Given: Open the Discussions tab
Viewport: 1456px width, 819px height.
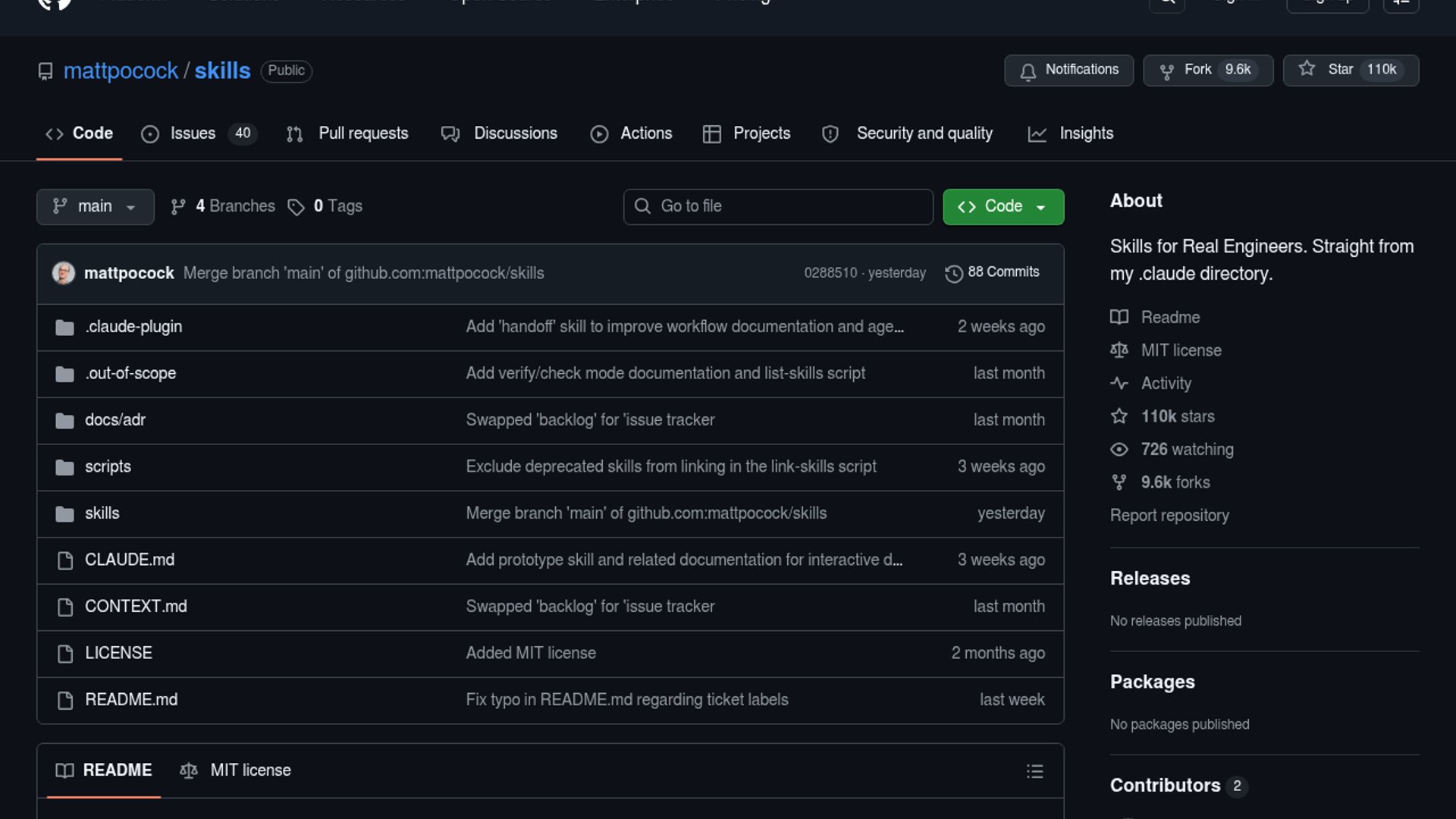Looking at the screenshot, I should pyautogui.click(x=499, y=133).
